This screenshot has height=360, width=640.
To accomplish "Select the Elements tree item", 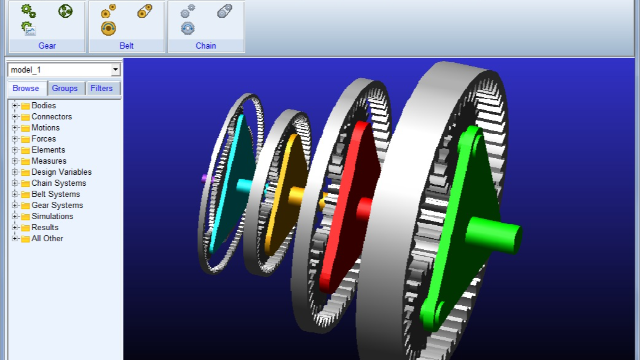I will click(48, 149).
